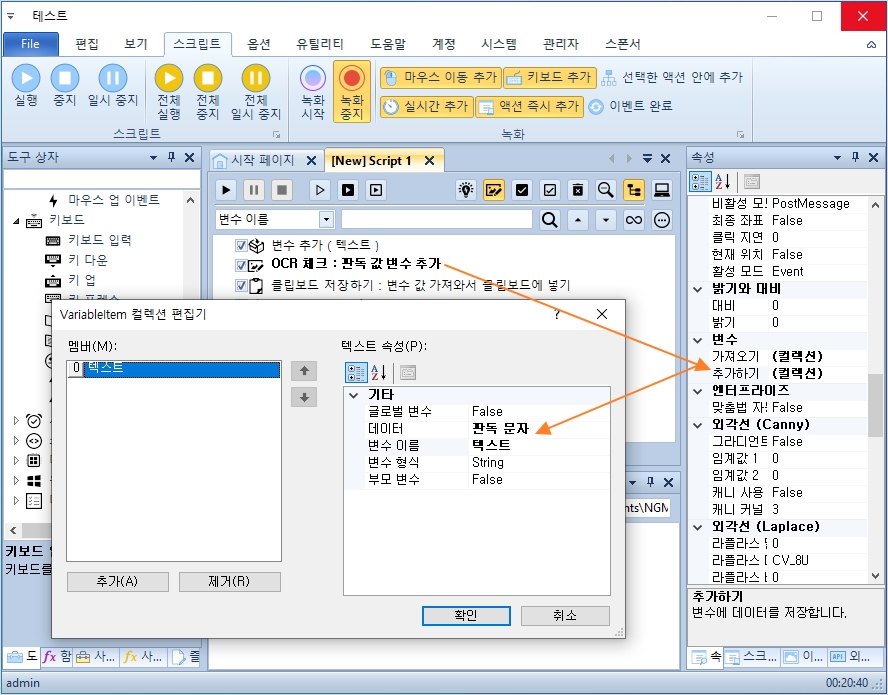Image resolution: width=888 pixels, height=695 pixels.
Task: Click 확인 button in collection editor
Action: 466,616
